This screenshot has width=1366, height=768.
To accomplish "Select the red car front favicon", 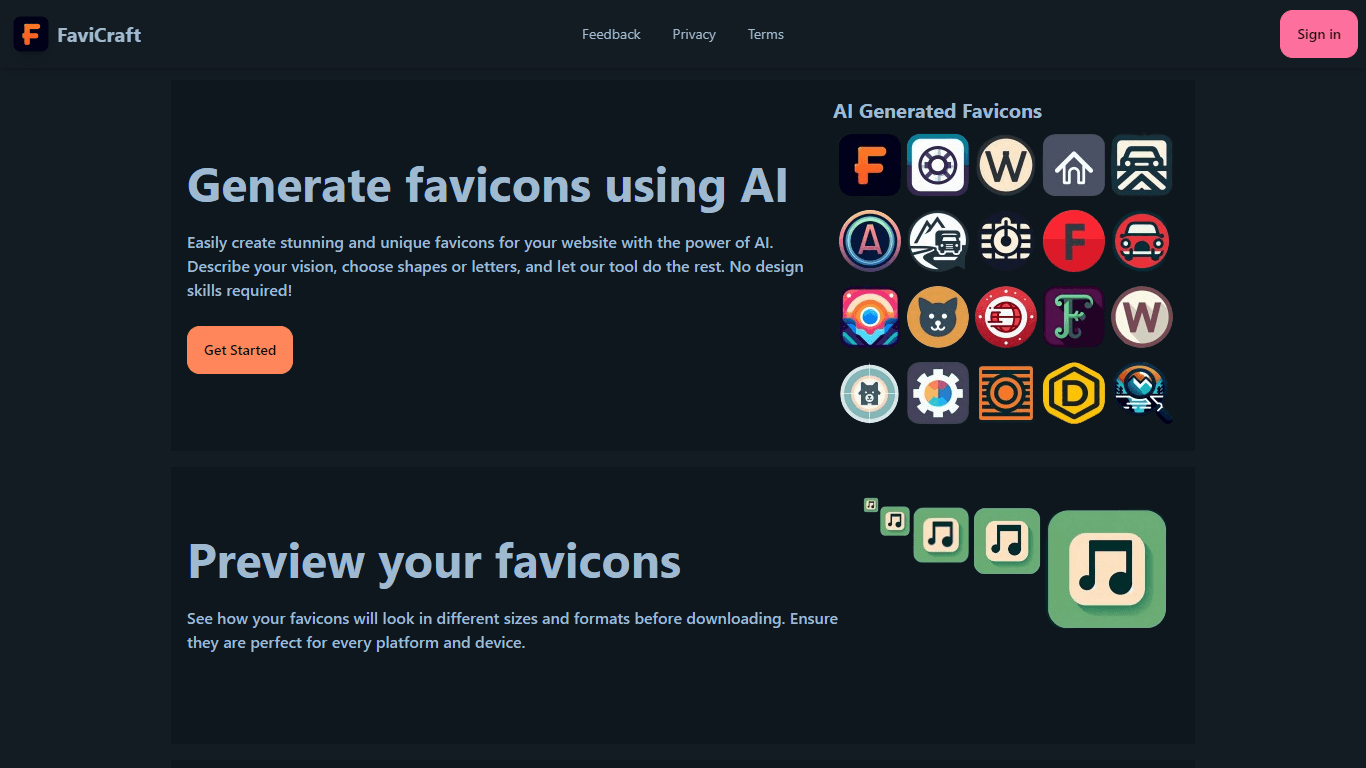I will click(x=1142, y=241).
